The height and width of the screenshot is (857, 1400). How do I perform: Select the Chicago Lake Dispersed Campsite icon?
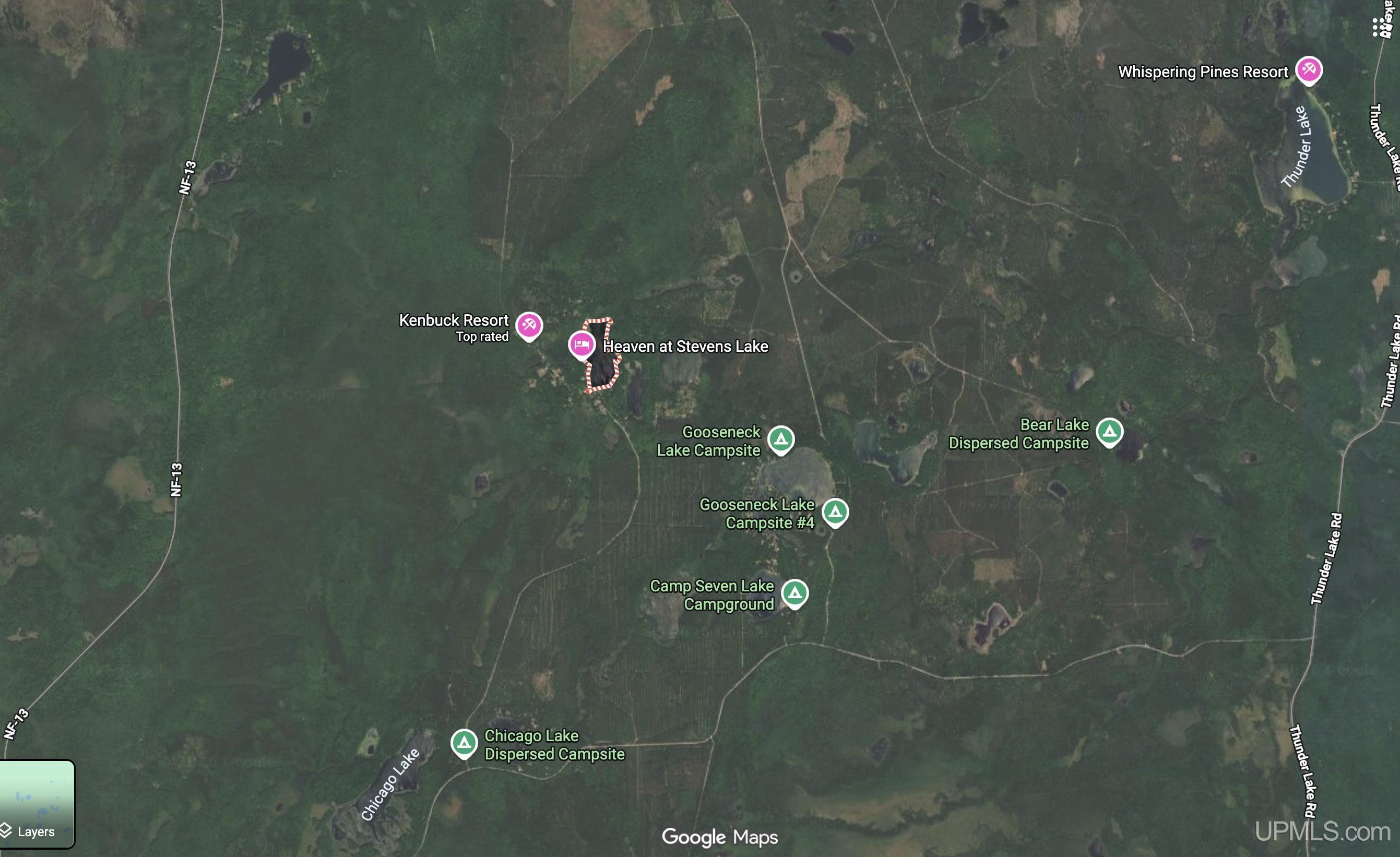click(x=464, y=743)
